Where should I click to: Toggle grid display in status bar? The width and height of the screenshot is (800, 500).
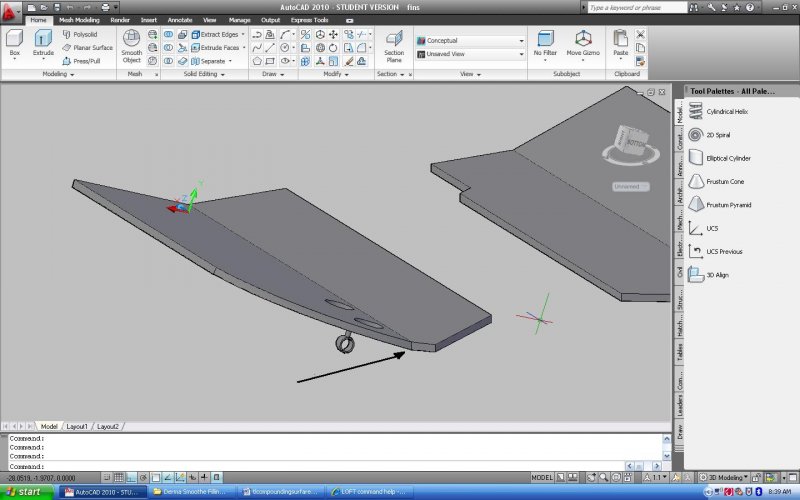[x=119, y=478]
